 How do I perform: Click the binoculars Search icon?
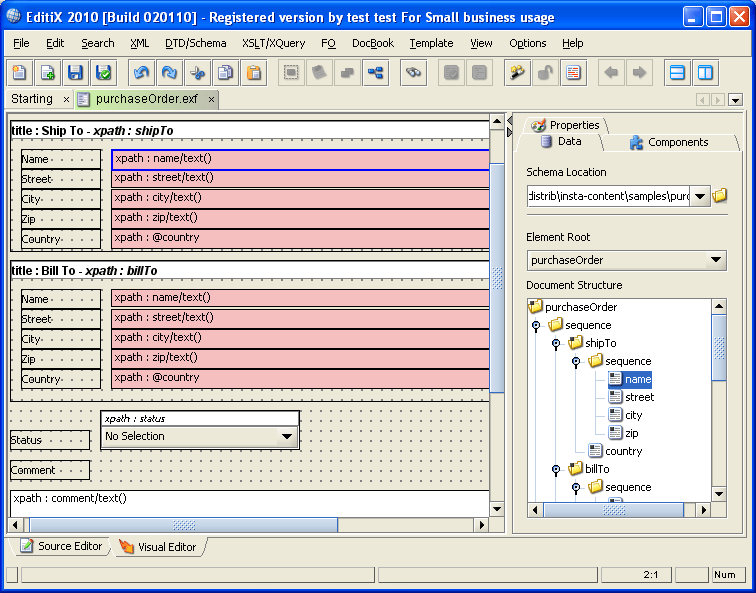(413, 73)
